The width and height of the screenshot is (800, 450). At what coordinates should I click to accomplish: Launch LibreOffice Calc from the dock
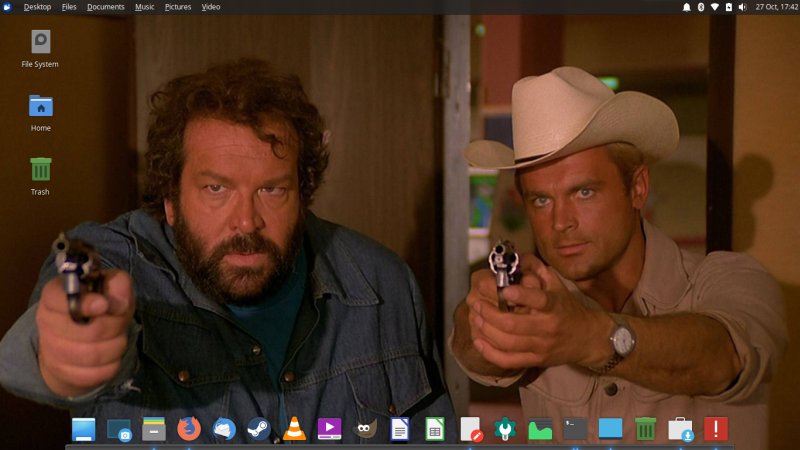click(435, 429)
